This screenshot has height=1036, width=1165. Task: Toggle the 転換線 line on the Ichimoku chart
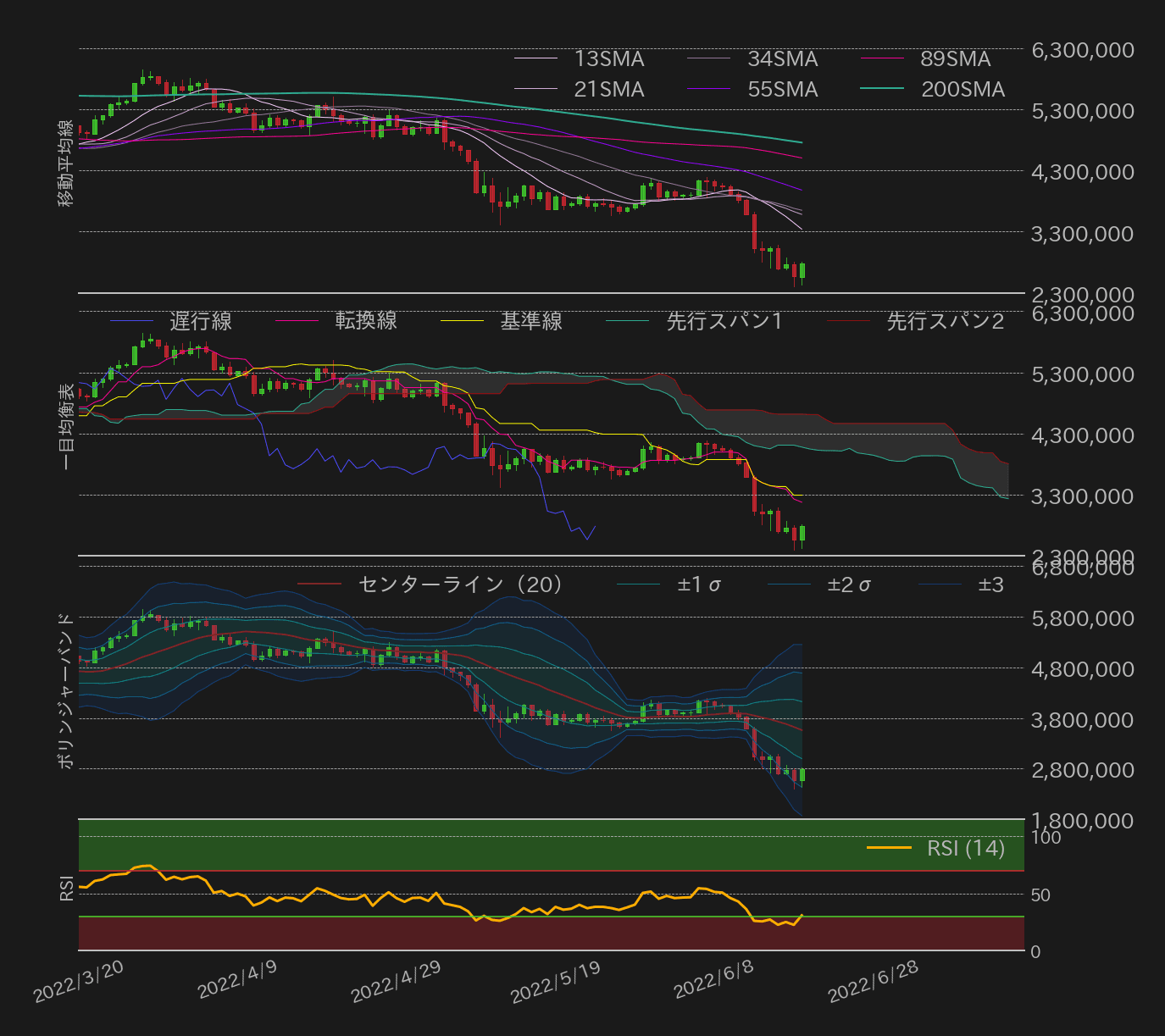[x=297, y=322]
